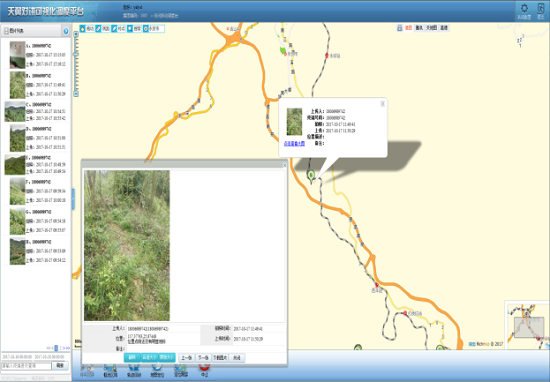The width and height of the screenshot is (550, 382).
Task: Click the map zoom level slider handle
Action: (76, 54)
